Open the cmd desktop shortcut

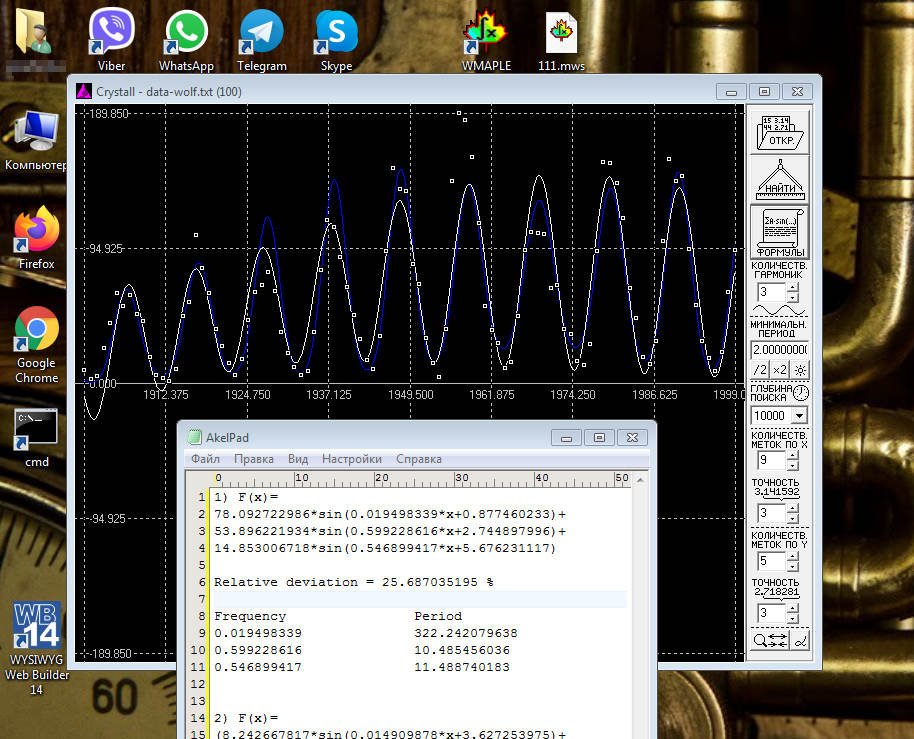click(x=36, y=438)
